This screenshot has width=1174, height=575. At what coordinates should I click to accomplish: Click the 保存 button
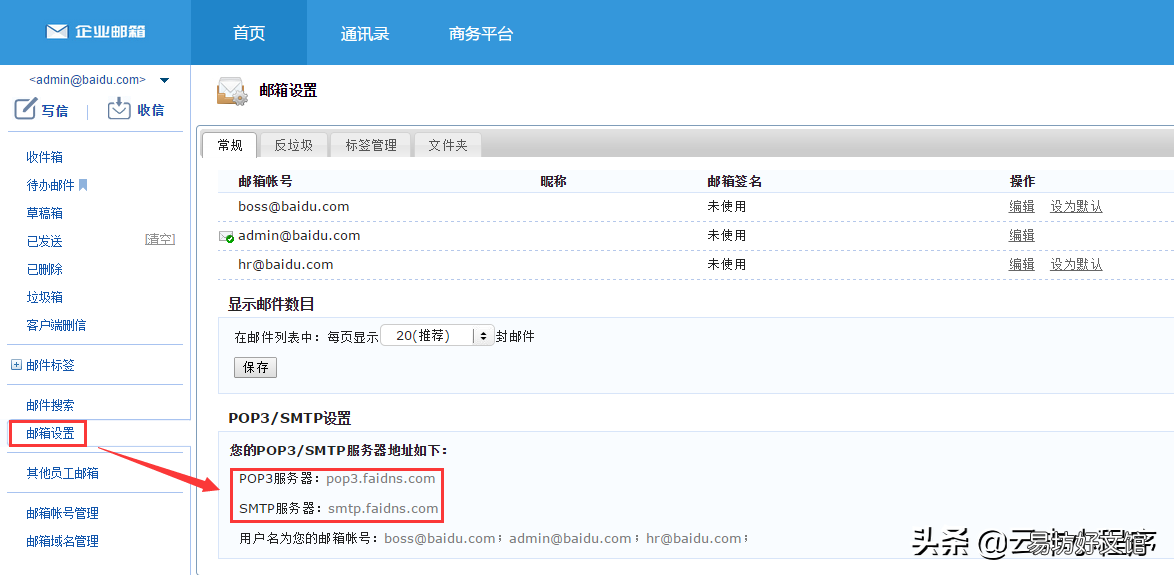point(255,368)
